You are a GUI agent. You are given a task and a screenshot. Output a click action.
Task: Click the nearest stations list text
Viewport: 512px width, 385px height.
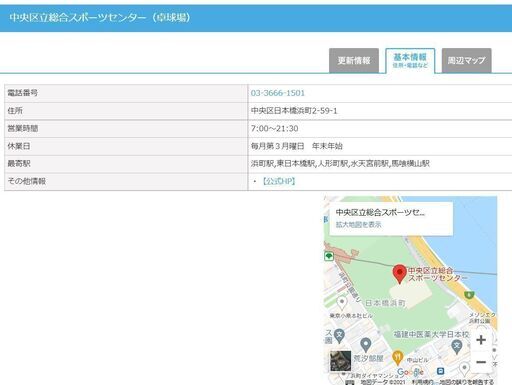click(x=340, y=164)
